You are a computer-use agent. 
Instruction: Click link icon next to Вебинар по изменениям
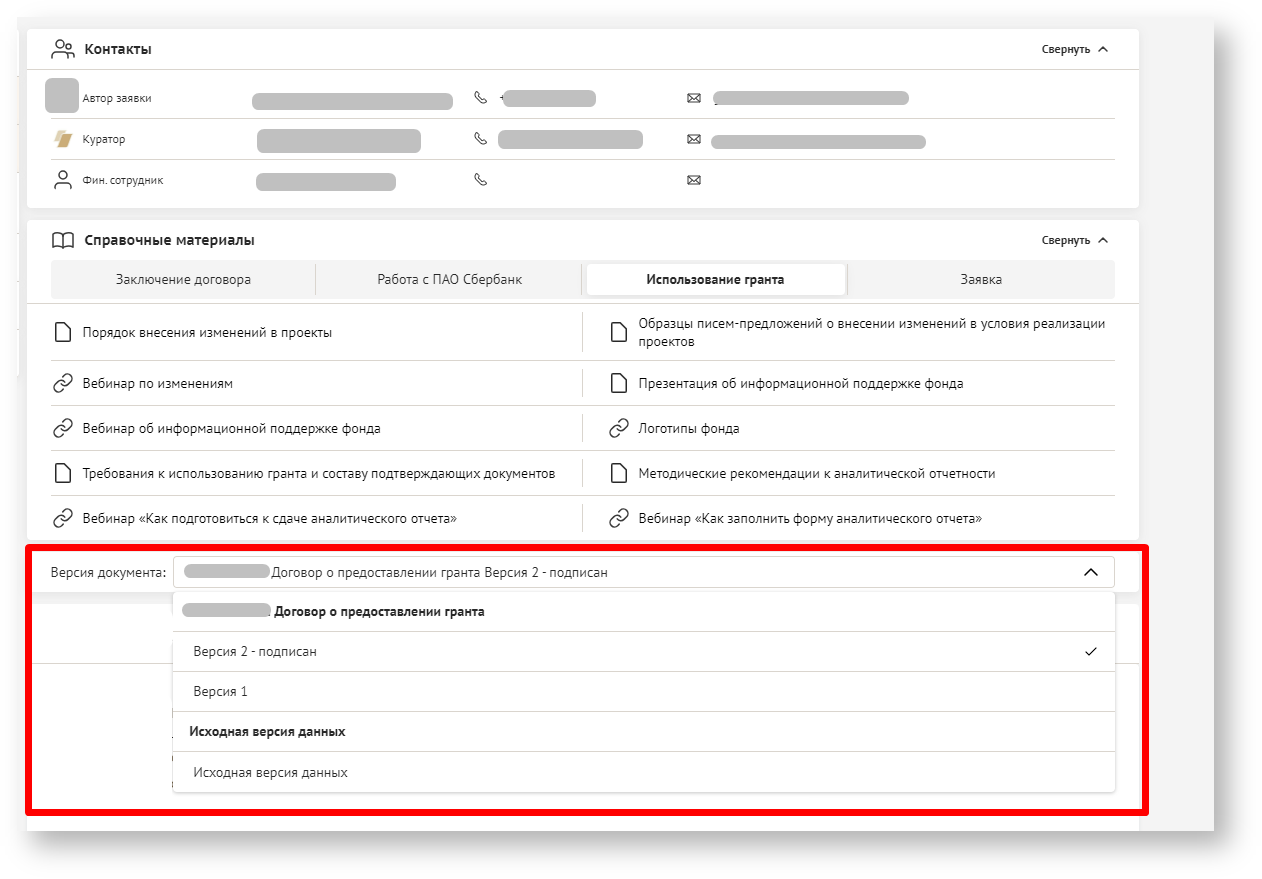tap(63, 383)
